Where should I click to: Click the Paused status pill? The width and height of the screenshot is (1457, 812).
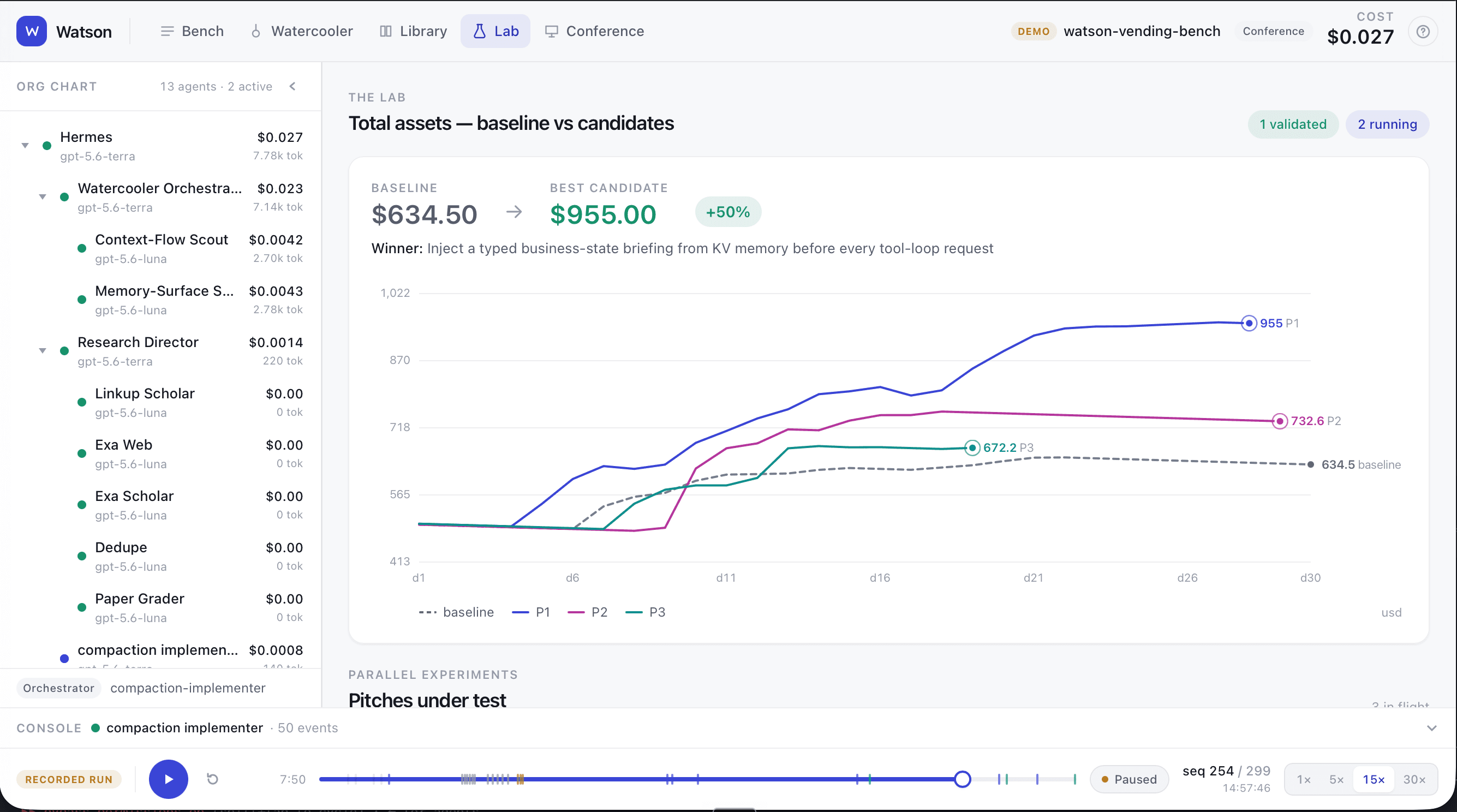[x=1129, y=779]
